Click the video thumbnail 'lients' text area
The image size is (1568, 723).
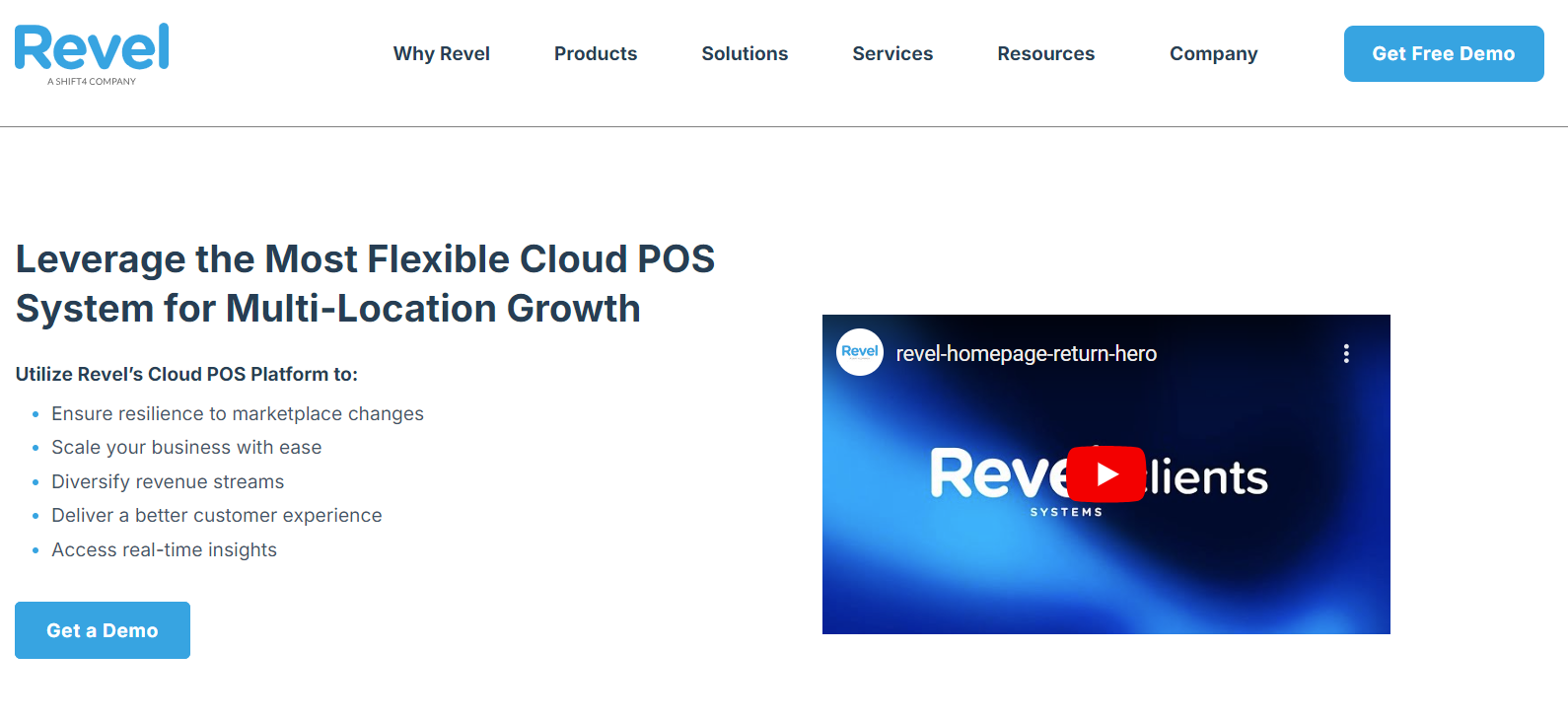1207,477
